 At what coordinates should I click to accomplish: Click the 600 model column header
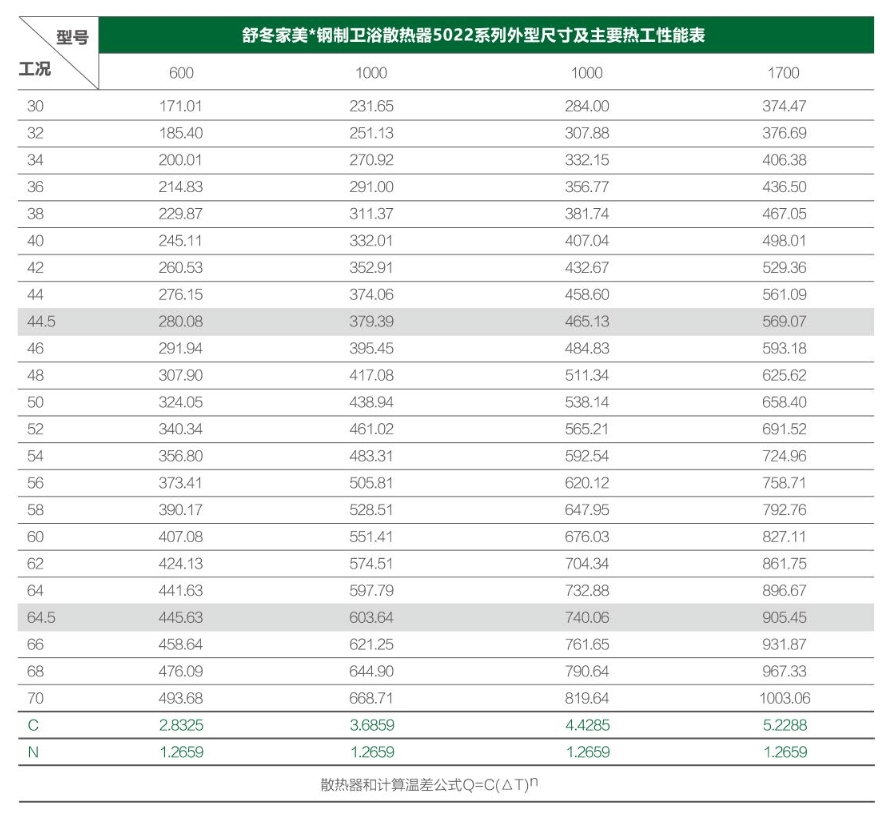point(181,73)
